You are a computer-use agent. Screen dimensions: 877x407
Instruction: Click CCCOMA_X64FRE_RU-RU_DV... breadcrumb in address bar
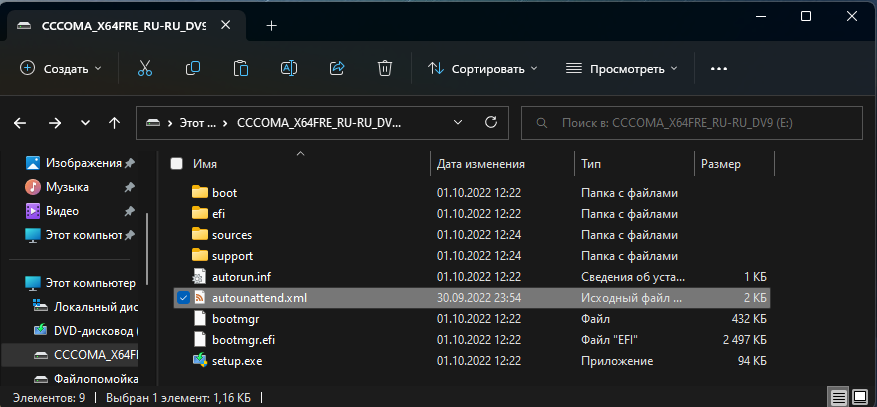click(319, 123)
